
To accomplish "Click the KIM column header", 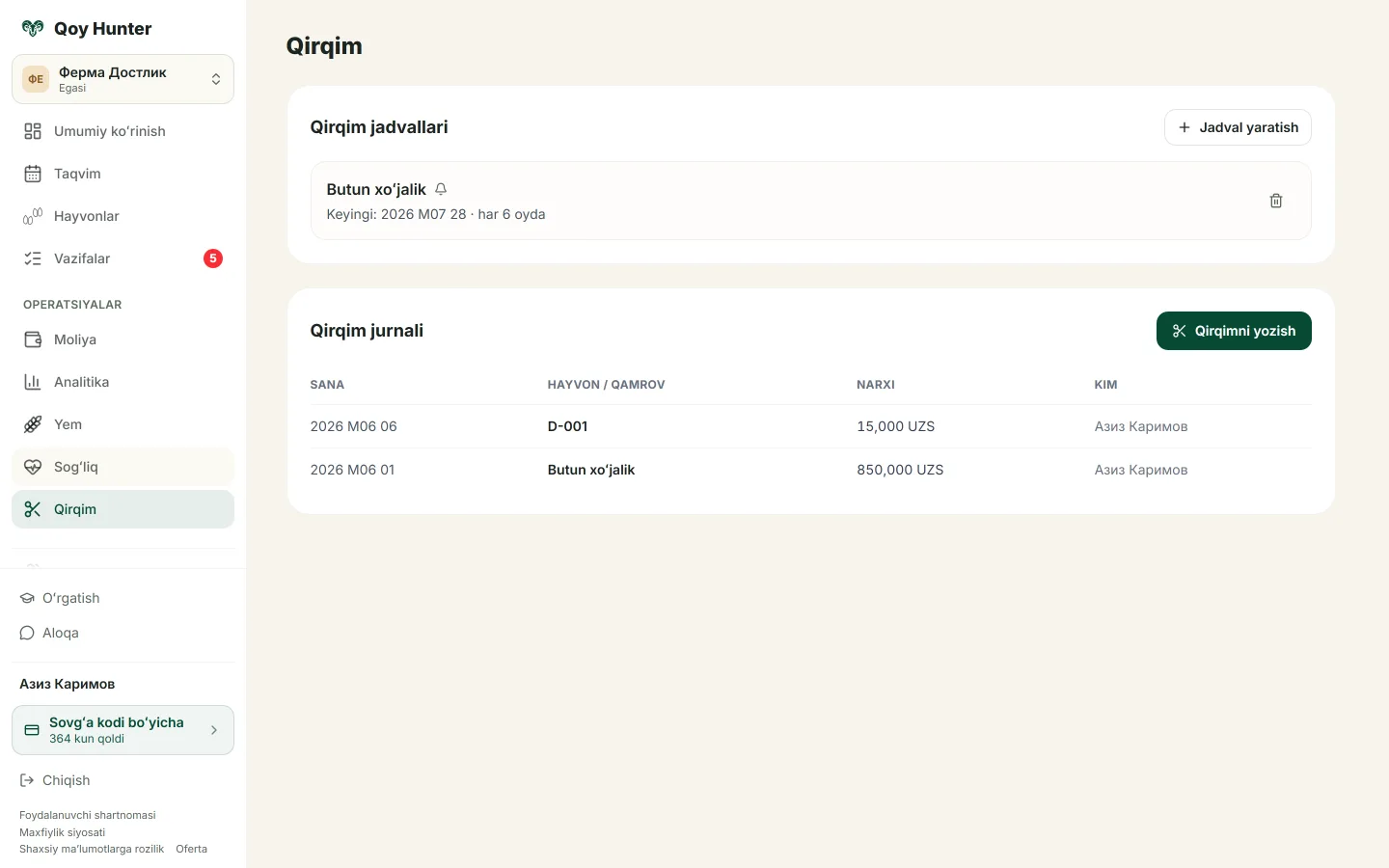I will click(x=1105, y=384).
